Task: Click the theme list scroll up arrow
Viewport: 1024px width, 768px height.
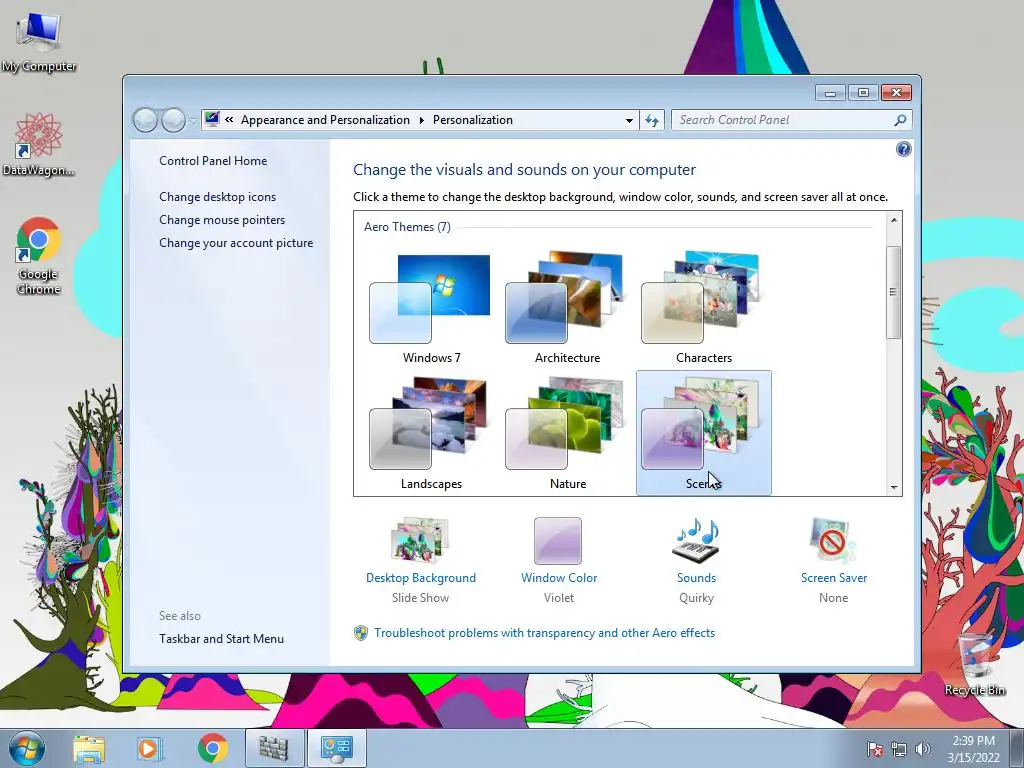Action: 893,220
